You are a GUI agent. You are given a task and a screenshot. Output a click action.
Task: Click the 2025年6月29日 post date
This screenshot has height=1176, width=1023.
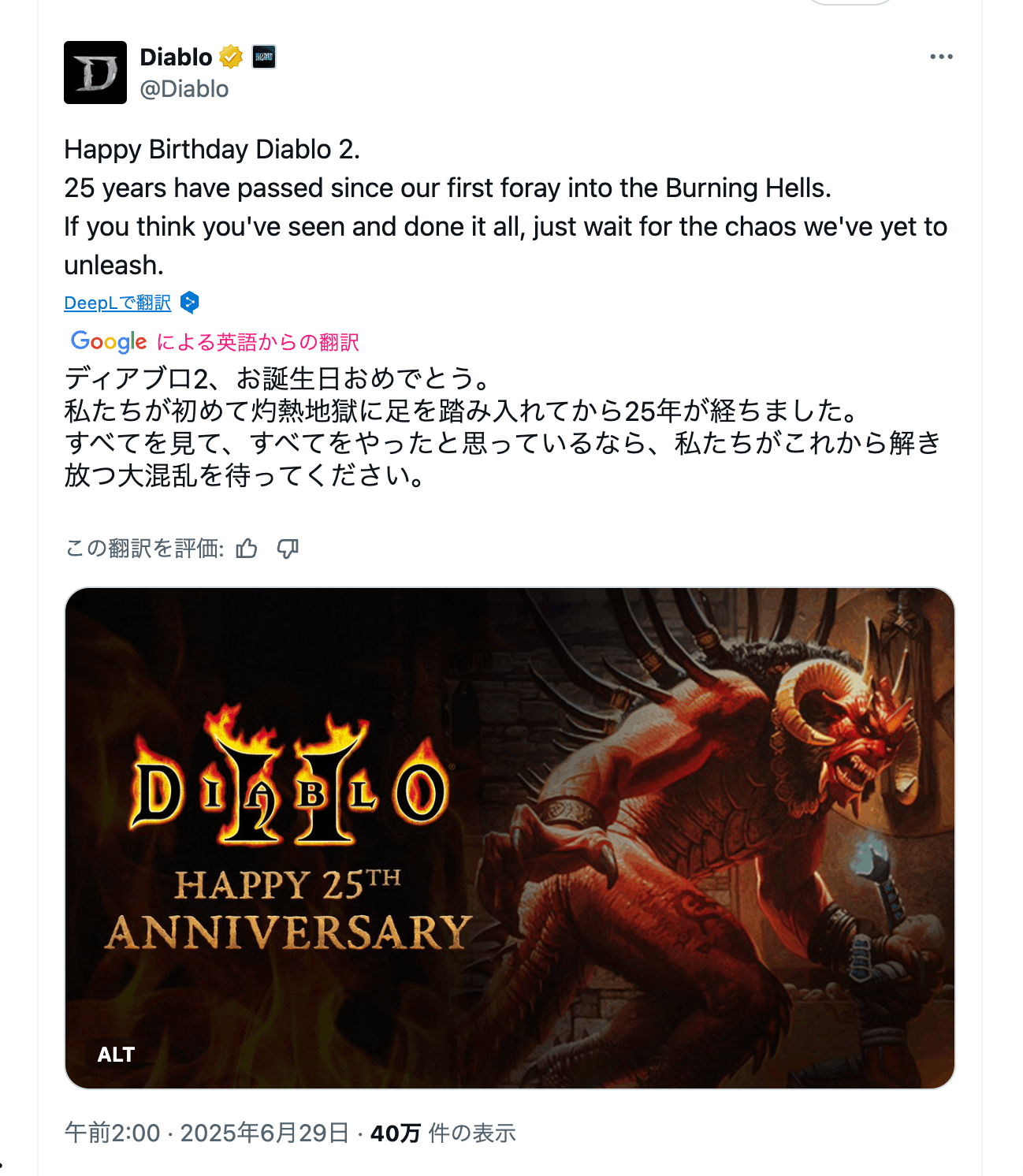(x=265, y=1133)
